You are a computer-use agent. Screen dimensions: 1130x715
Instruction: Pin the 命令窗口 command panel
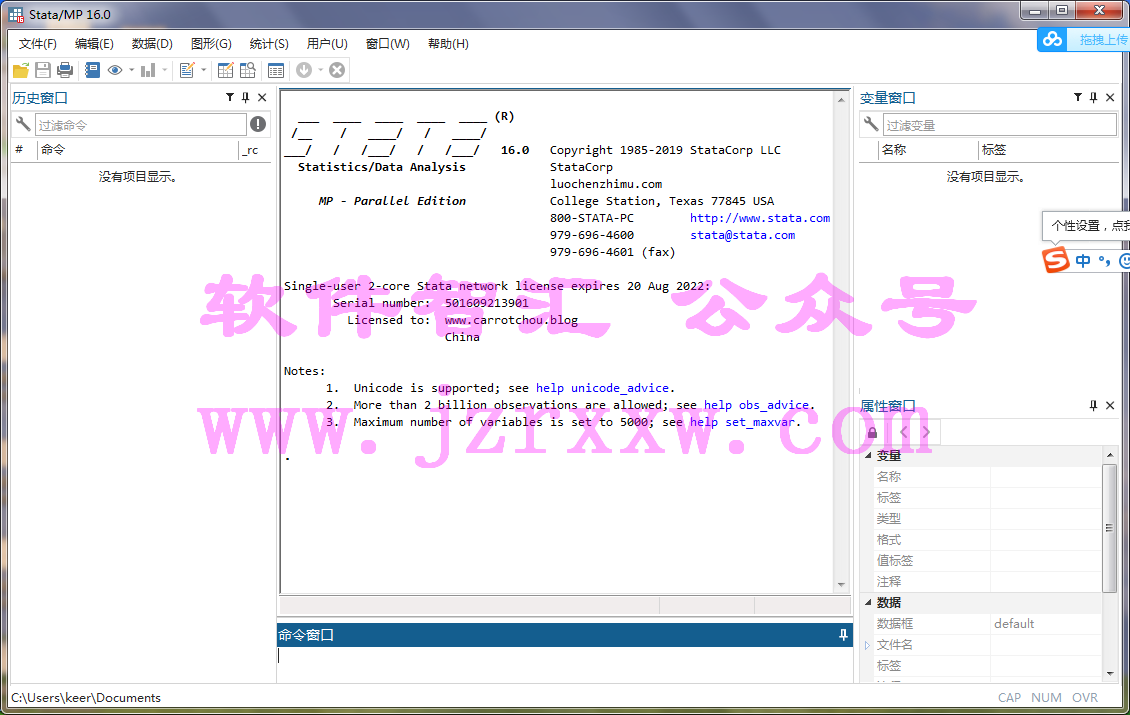pos(843,635)
